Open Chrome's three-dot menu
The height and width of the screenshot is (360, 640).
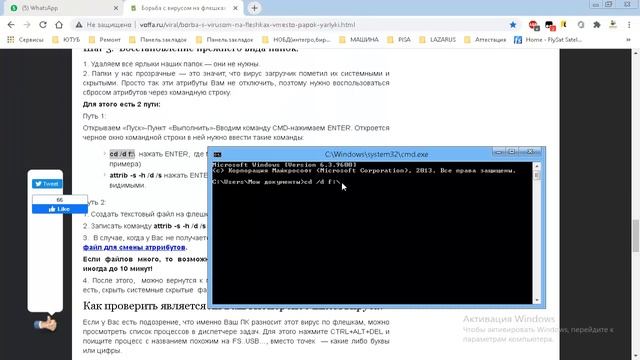click(629, 25)
